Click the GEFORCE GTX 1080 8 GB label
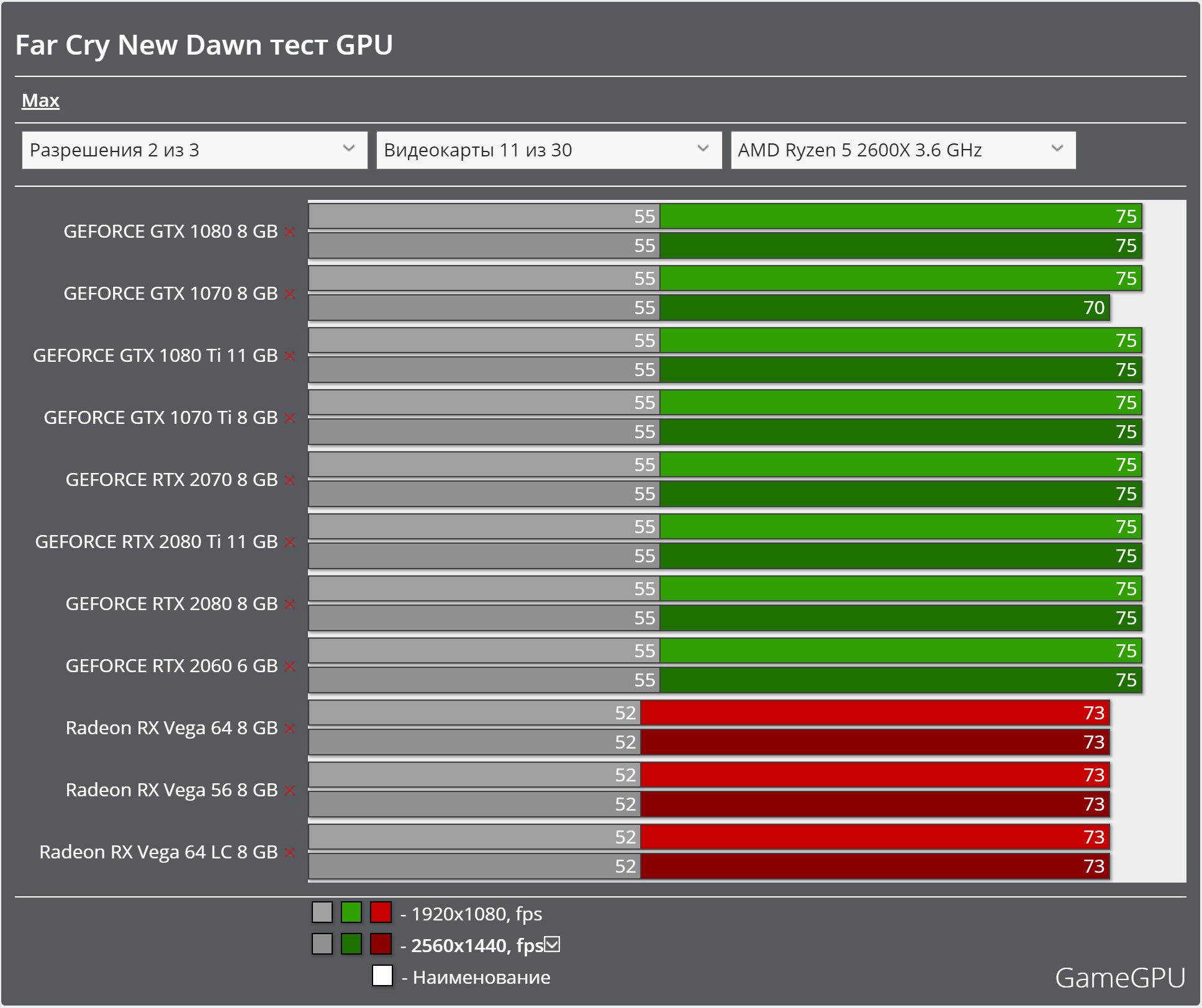This screenshot has width=1202, height=1008. [x=171, y=232]
